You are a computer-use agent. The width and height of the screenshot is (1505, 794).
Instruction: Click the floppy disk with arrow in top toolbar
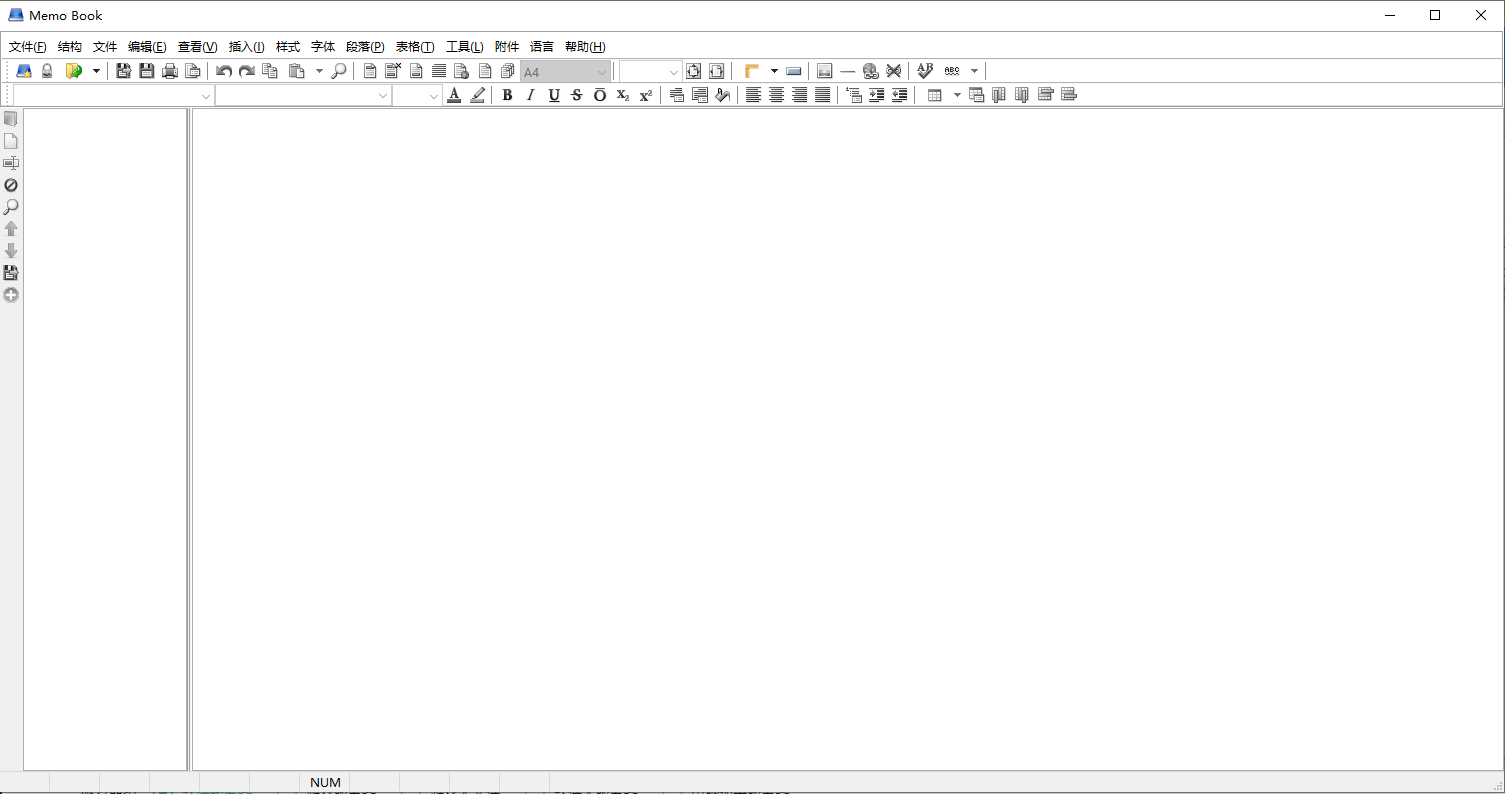pyautogui.click(x=124, y=71)
